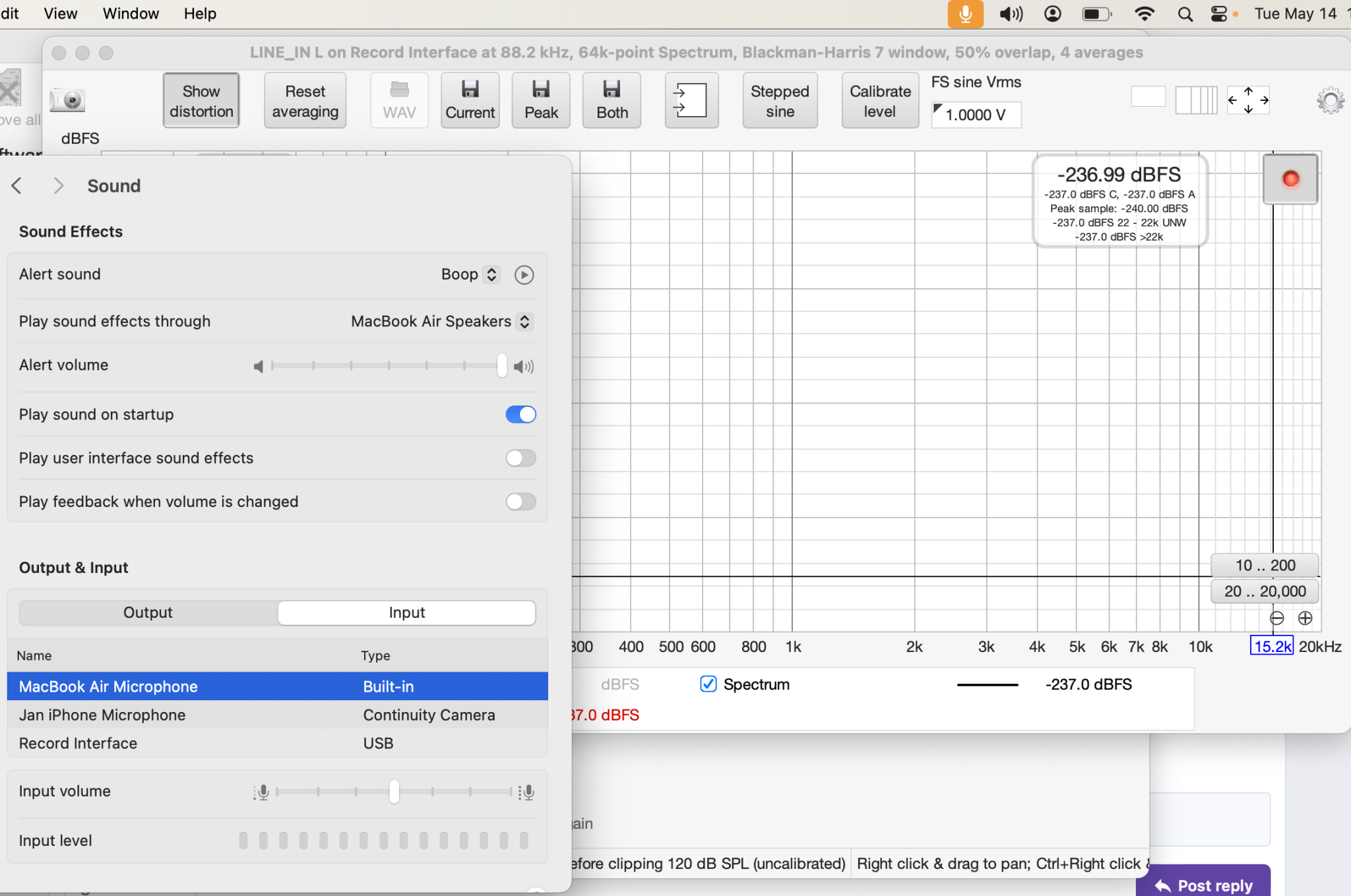
Task: Click the four-arrows pan control icon
Action: [1248, 100]
